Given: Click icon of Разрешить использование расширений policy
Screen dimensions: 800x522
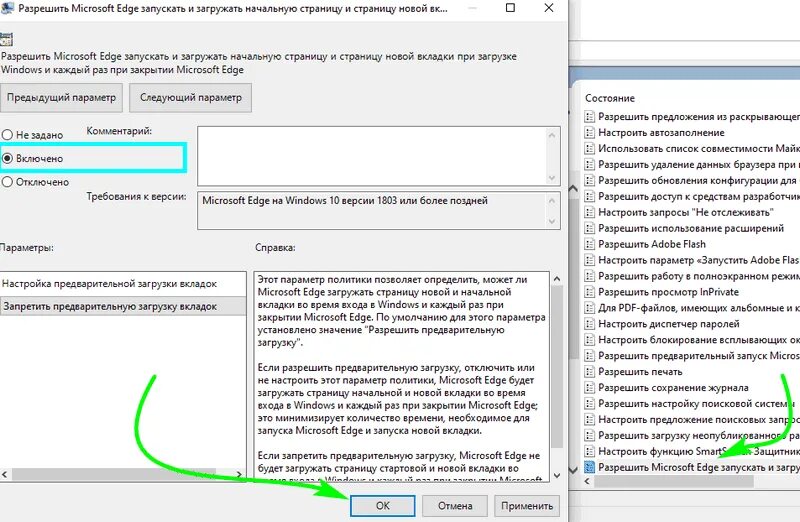Looking at the screenshot, I should 589,228.
